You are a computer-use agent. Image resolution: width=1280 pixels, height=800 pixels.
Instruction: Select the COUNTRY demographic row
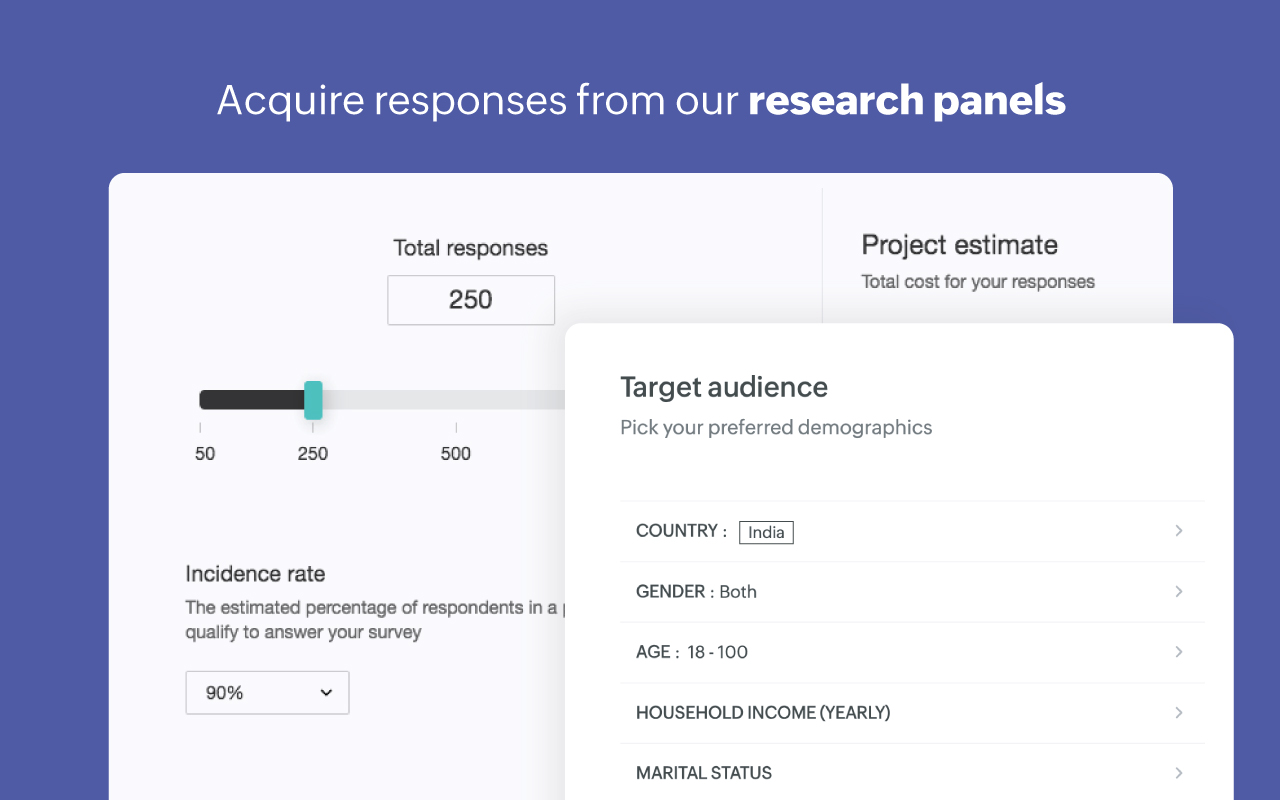[x=681, y=531]
